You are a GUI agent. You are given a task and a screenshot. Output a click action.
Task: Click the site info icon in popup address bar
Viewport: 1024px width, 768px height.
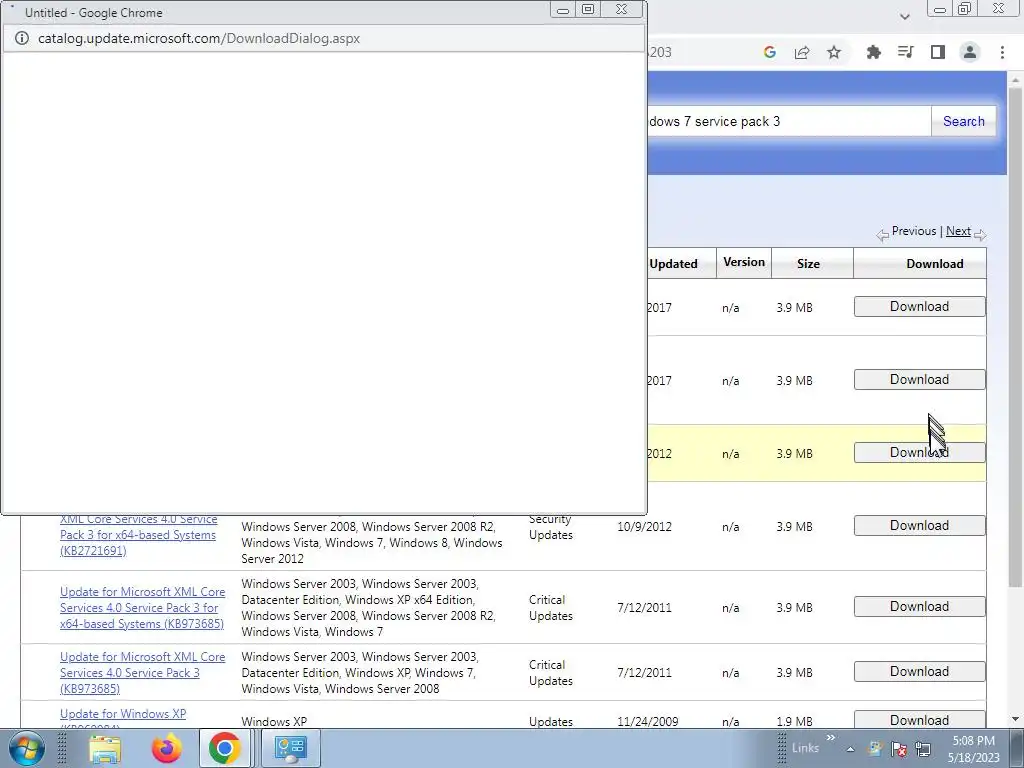pyautogui.click(x=22, y=39)
